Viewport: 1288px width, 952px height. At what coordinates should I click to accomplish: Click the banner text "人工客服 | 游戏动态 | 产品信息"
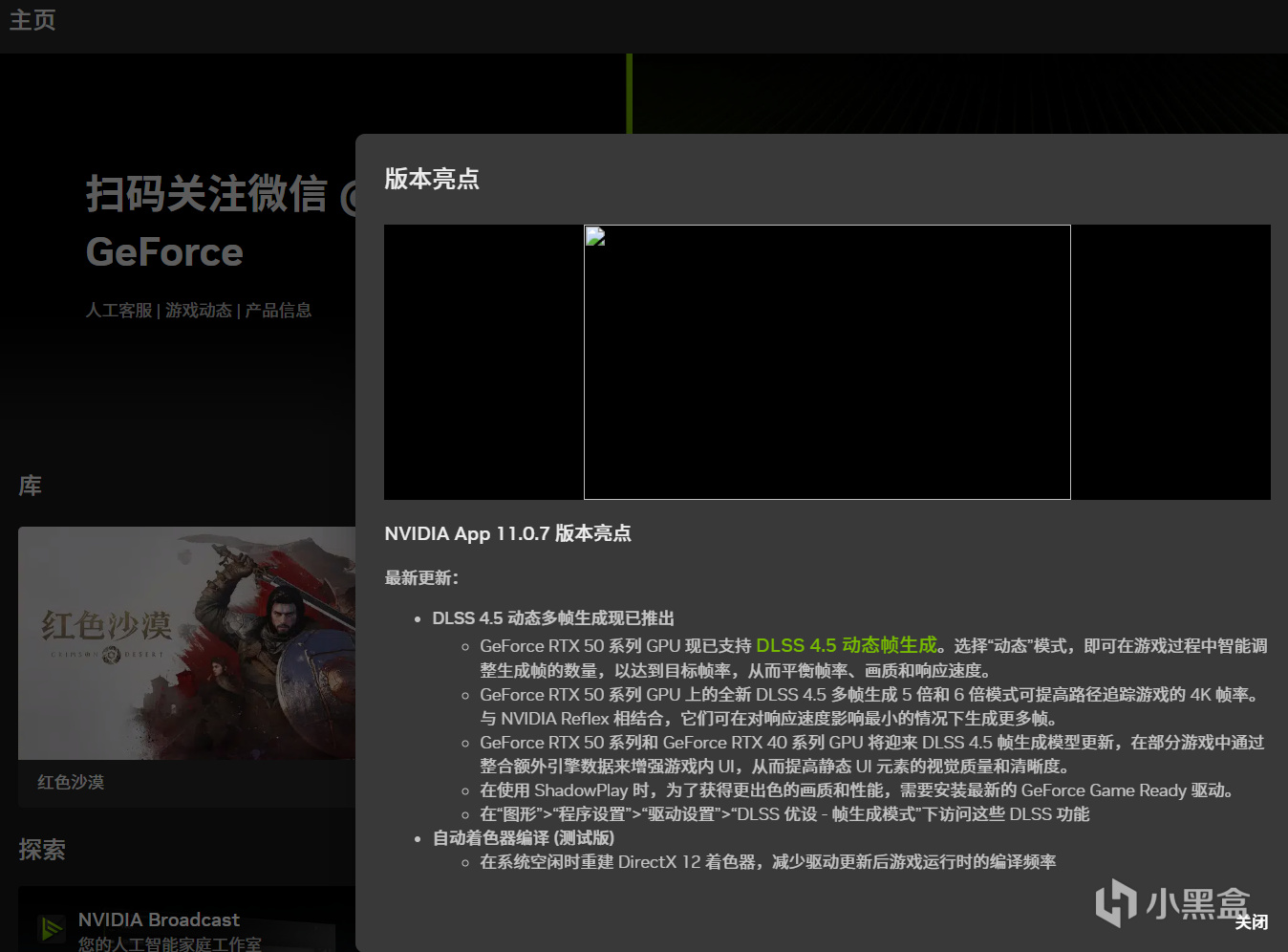tap(199, 310)
